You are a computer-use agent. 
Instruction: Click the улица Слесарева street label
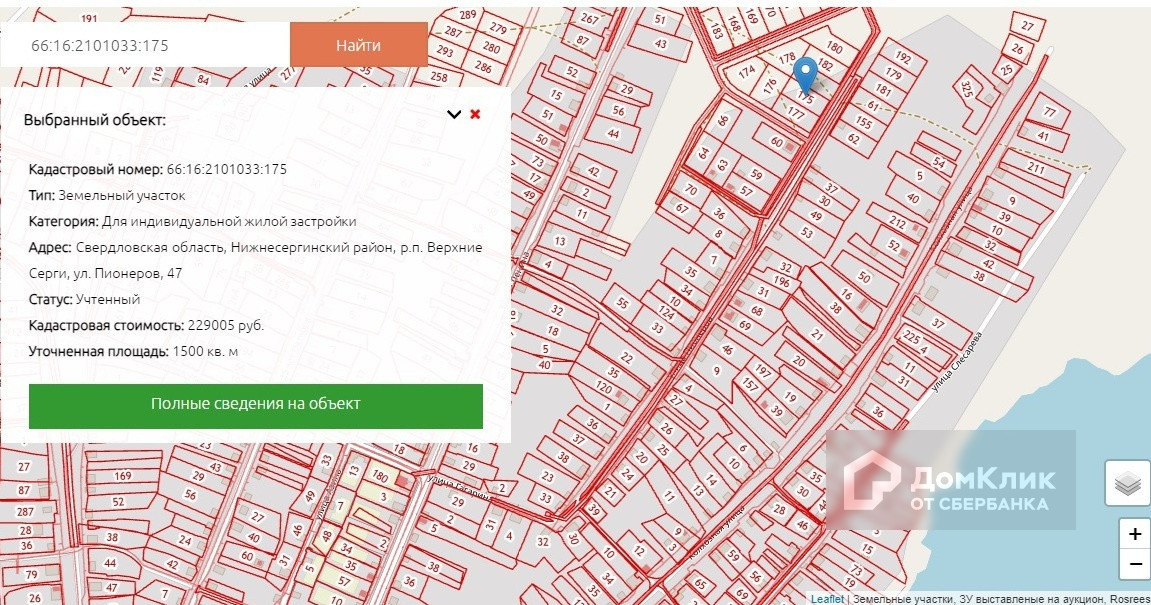(x=956, y=364)
